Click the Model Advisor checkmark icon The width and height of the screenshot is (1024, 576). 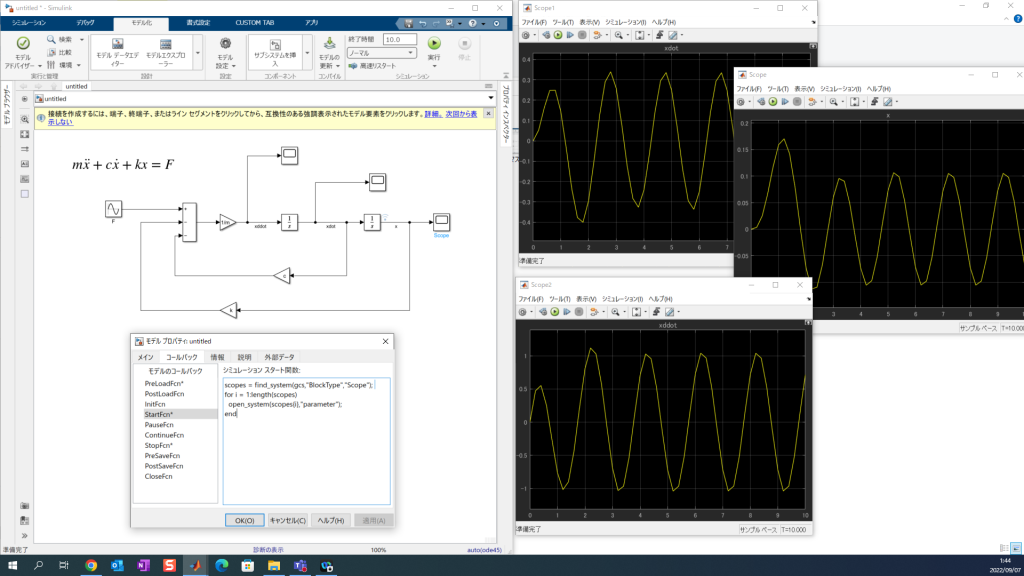[23, 44]
